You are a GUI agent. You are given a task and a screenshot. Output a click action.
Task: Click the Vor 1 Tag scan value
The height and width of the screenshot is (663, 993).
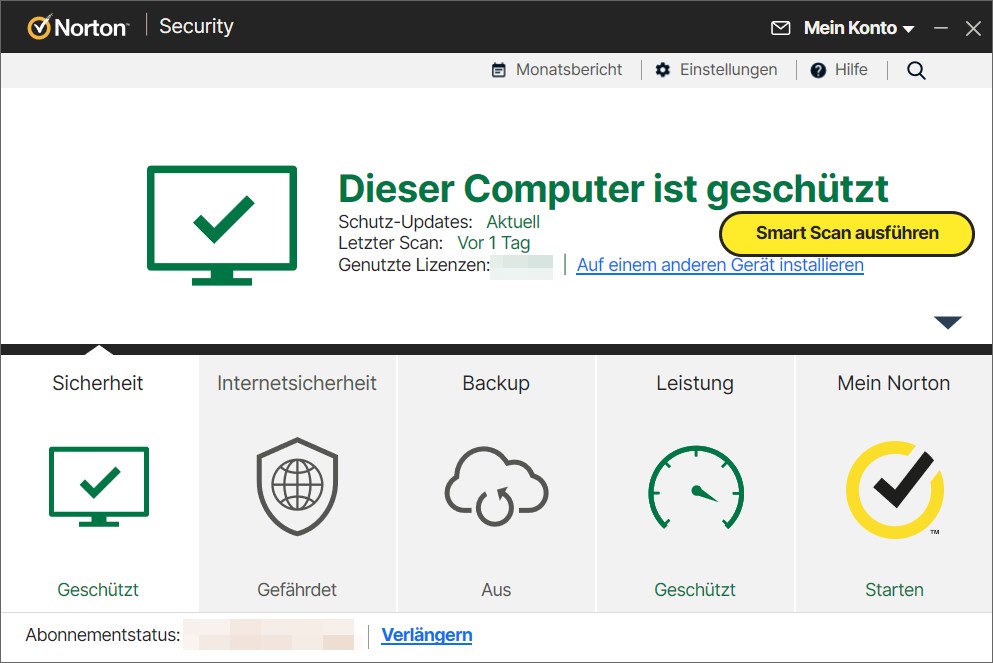point(493,243)
